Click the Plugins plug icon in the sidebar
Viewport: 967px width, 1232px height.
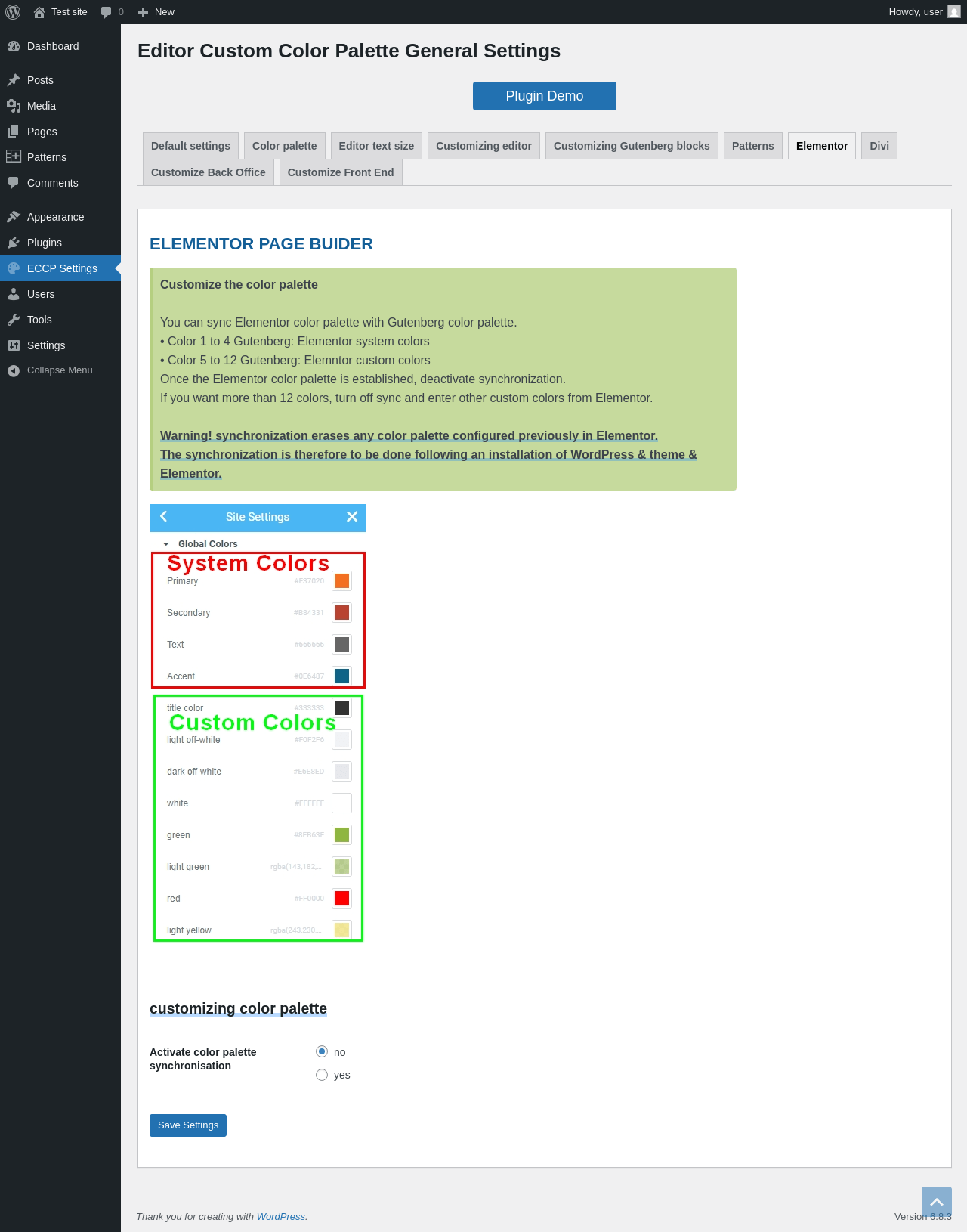click(14, 243)
